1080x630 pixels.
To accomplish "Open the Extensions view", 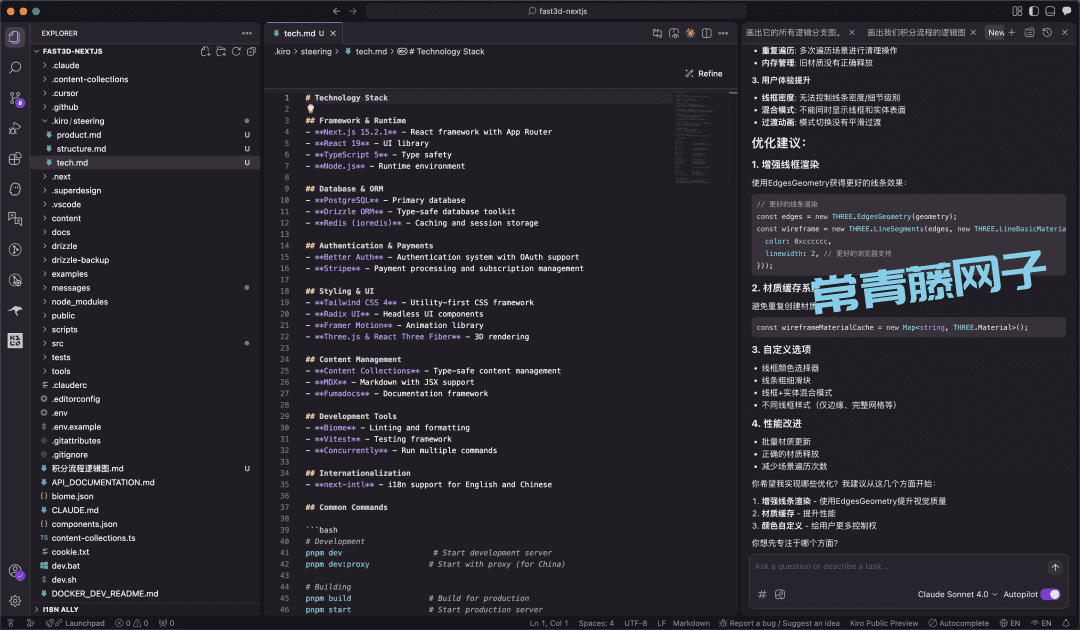I will click(15, 159).
